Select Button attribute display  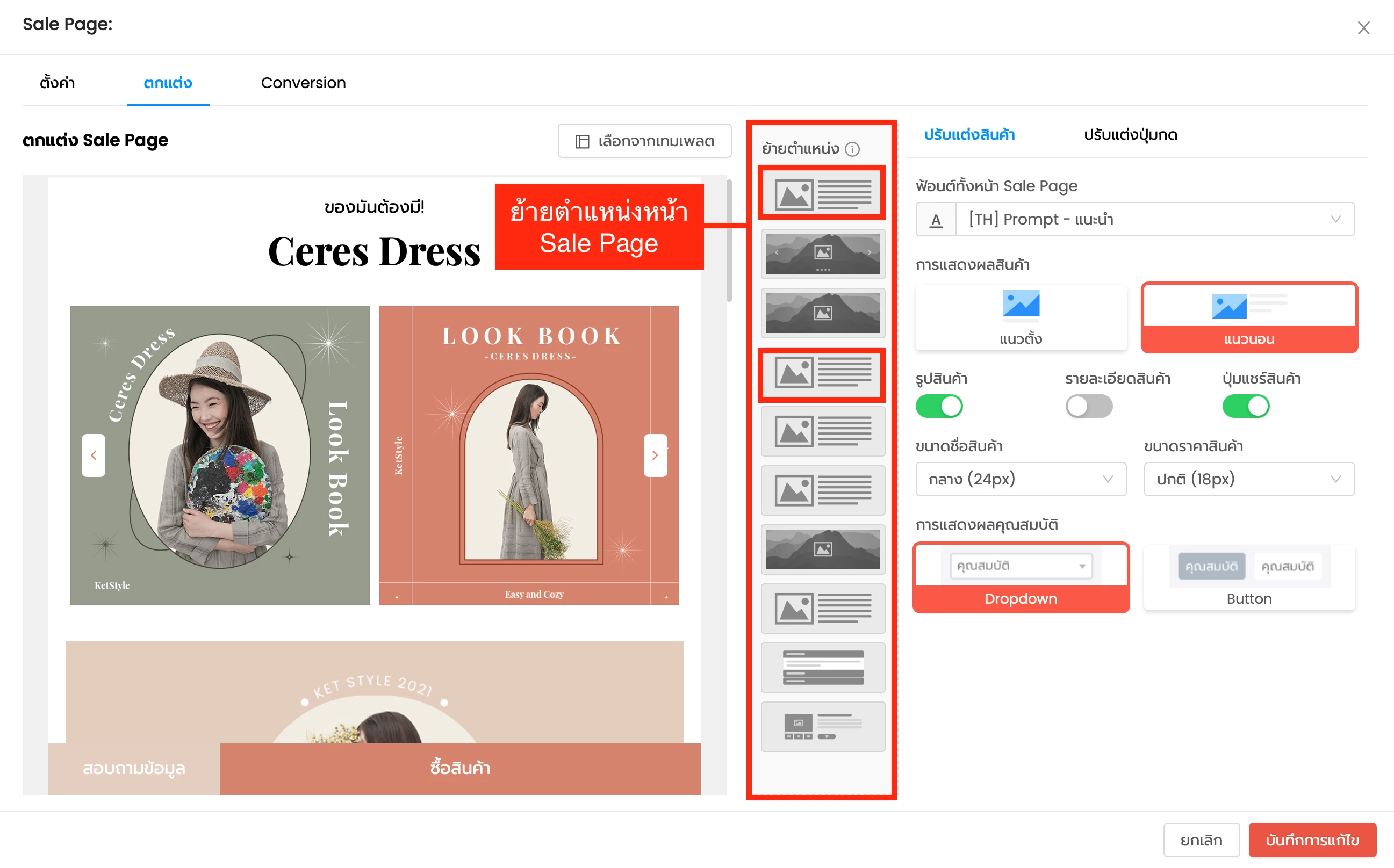(1249, 577)
